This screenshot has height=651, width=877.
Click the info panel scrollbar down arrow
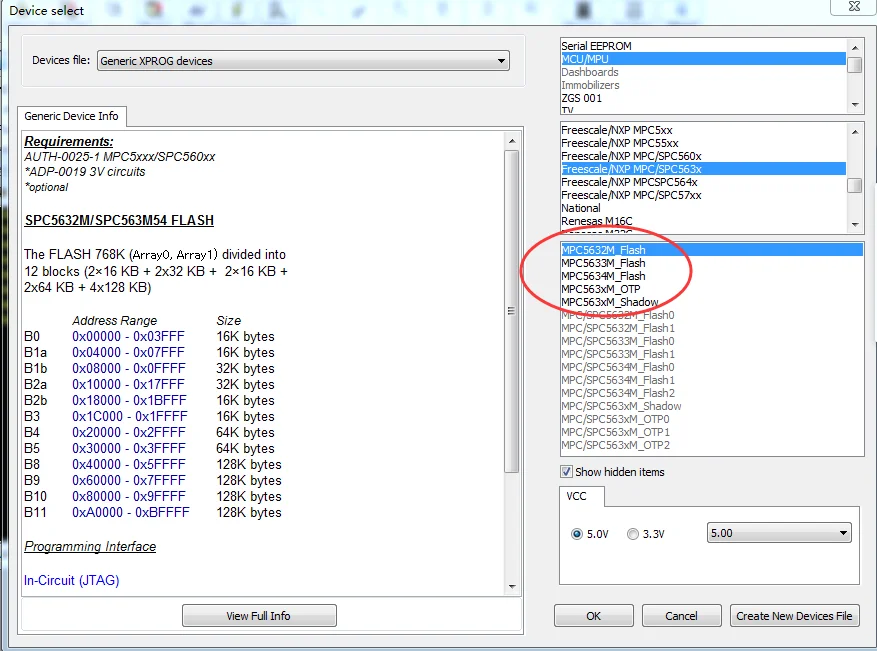coord(512,587)
